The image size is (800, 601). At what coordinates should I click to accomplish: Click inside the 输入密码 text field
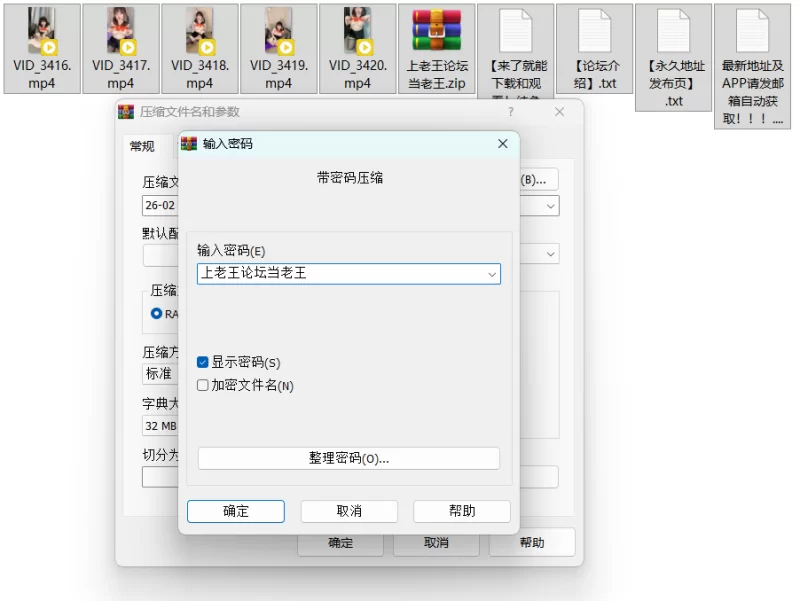[x=340, y=273]
